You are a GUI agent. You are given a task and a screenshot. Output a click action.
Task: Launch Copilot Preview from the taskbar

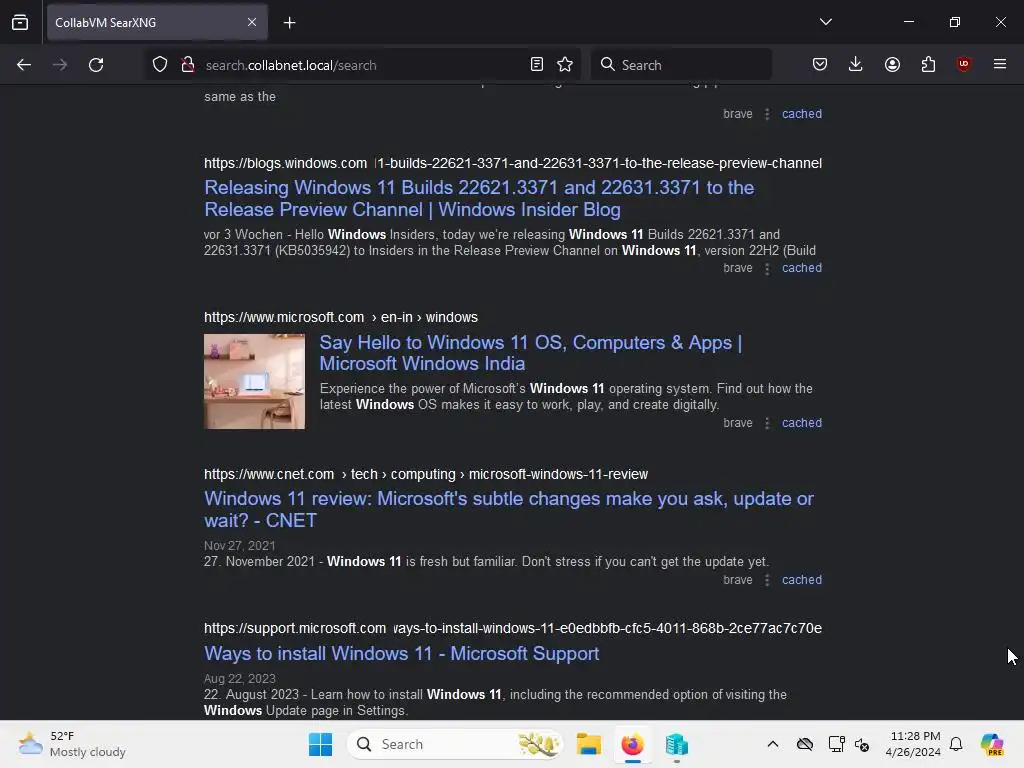[x=992, y=744]
